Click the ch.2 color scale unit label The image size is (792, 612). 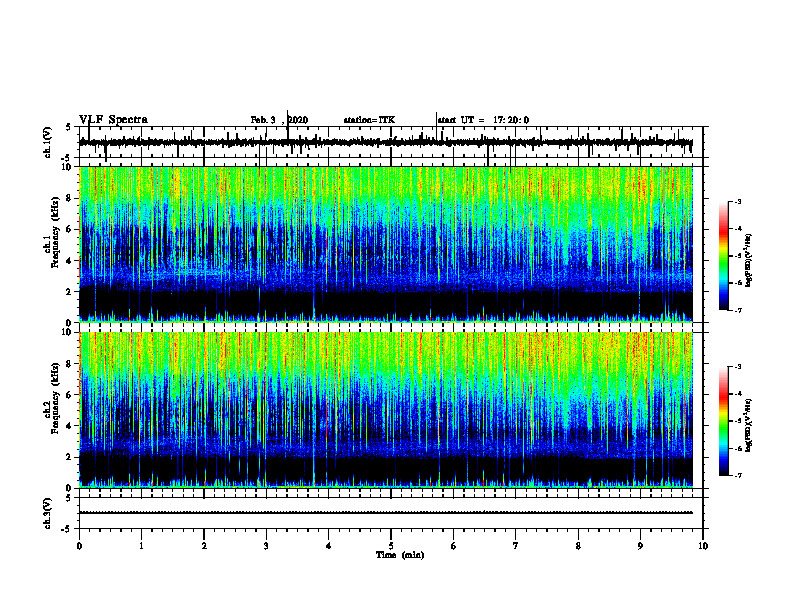749,426
